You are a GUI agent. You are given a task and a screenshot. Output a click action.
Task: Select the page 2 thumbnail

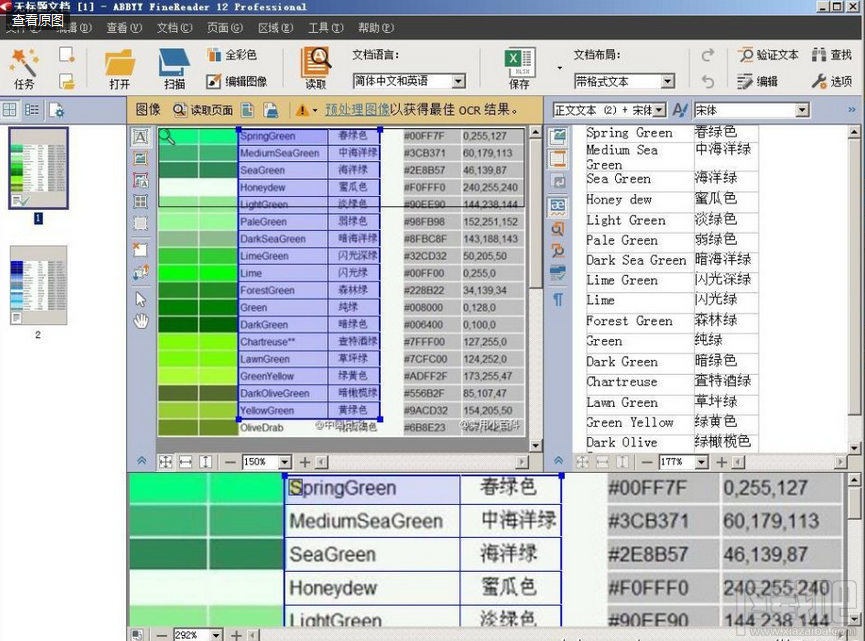(x=37, y=285)
